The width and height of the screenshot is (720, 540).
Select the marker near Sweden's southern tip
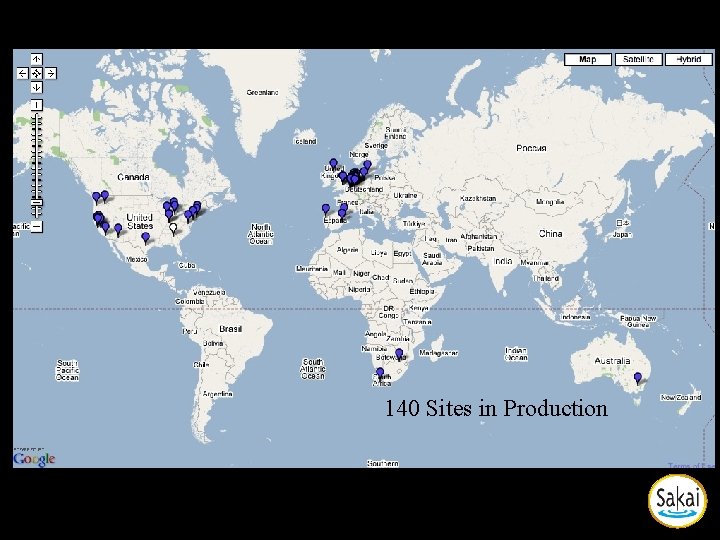[x=367, y=165]
